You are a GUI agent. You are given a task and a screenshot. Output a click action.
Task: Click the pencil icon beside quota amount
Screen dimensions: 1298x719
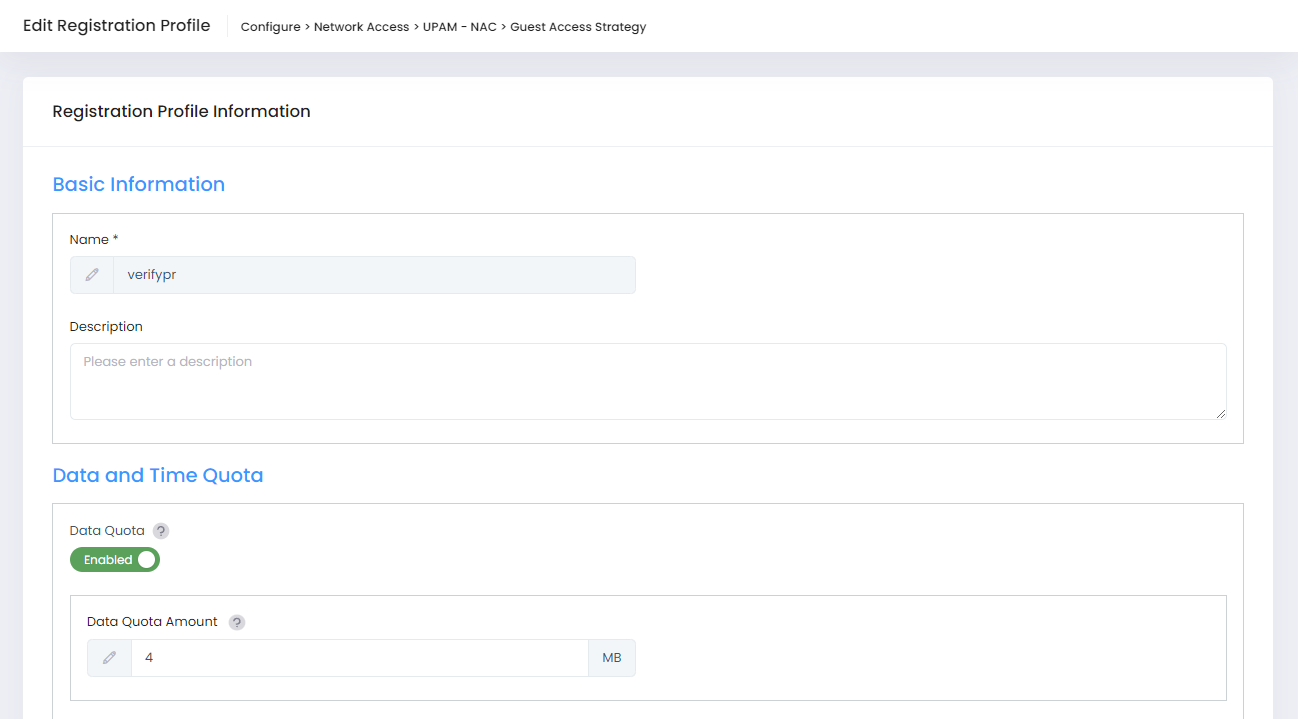click(109, 658)
